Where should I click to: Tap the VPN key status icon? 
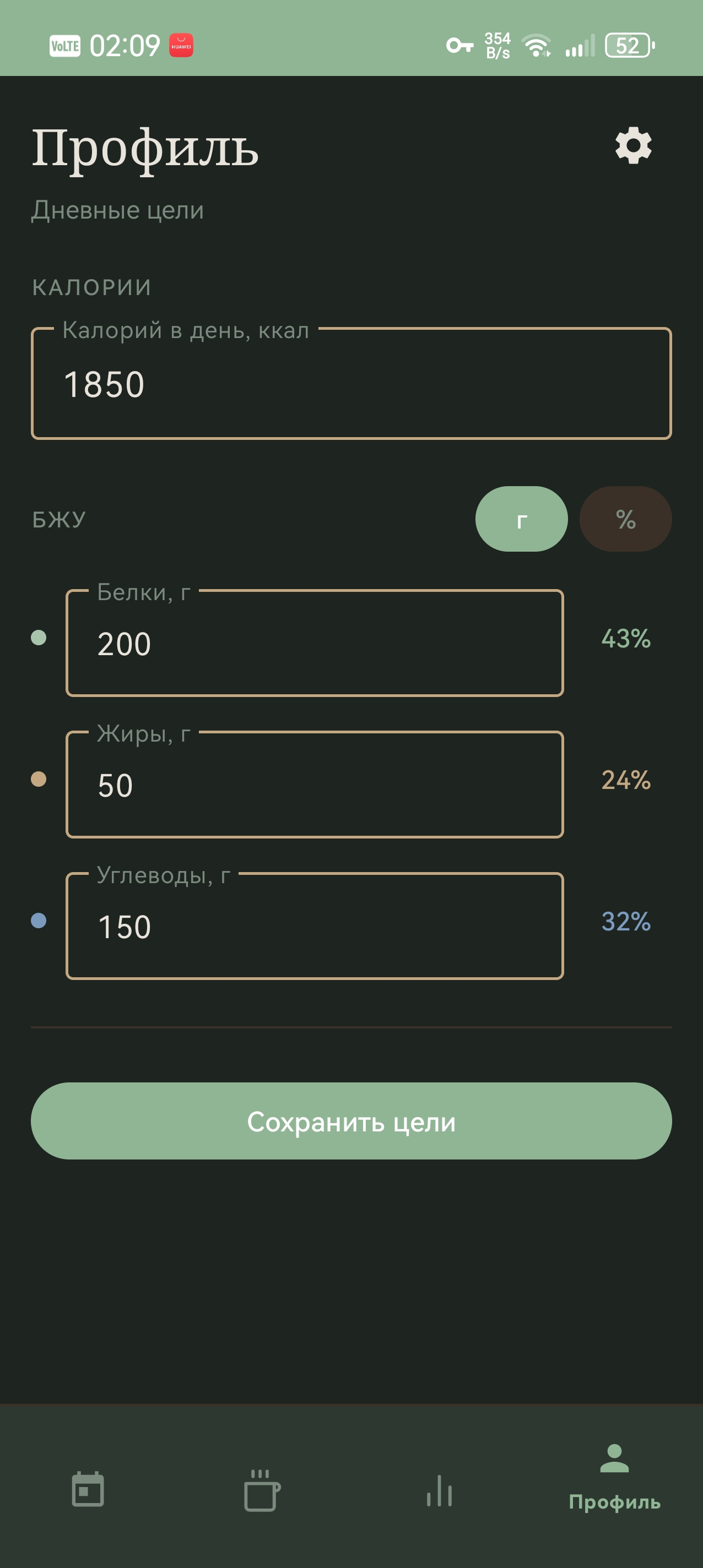coord(459,46)
